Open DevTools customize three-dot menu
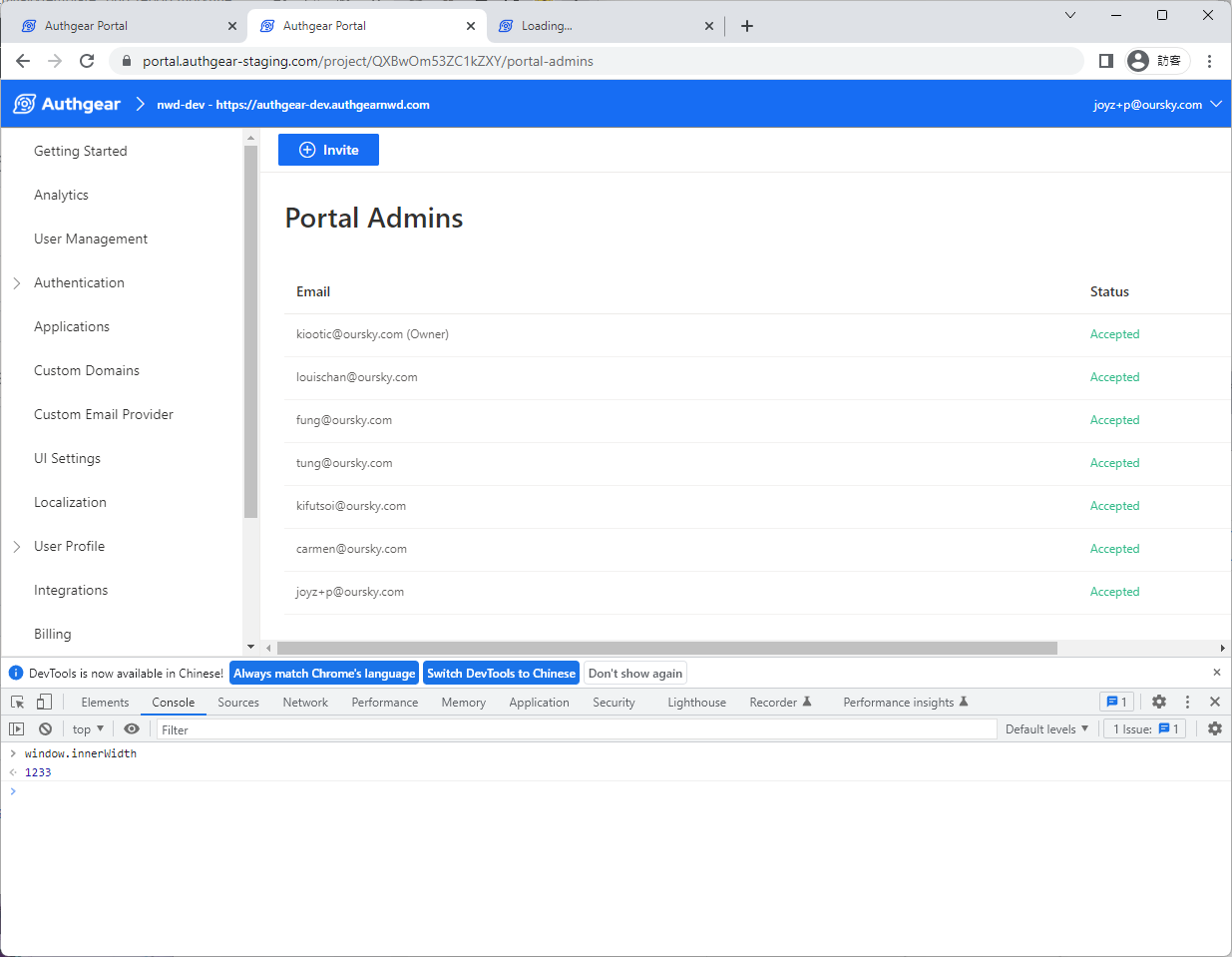This screenshot has width=1232, height=957. pyautogui.click(x=1187, y=702)
